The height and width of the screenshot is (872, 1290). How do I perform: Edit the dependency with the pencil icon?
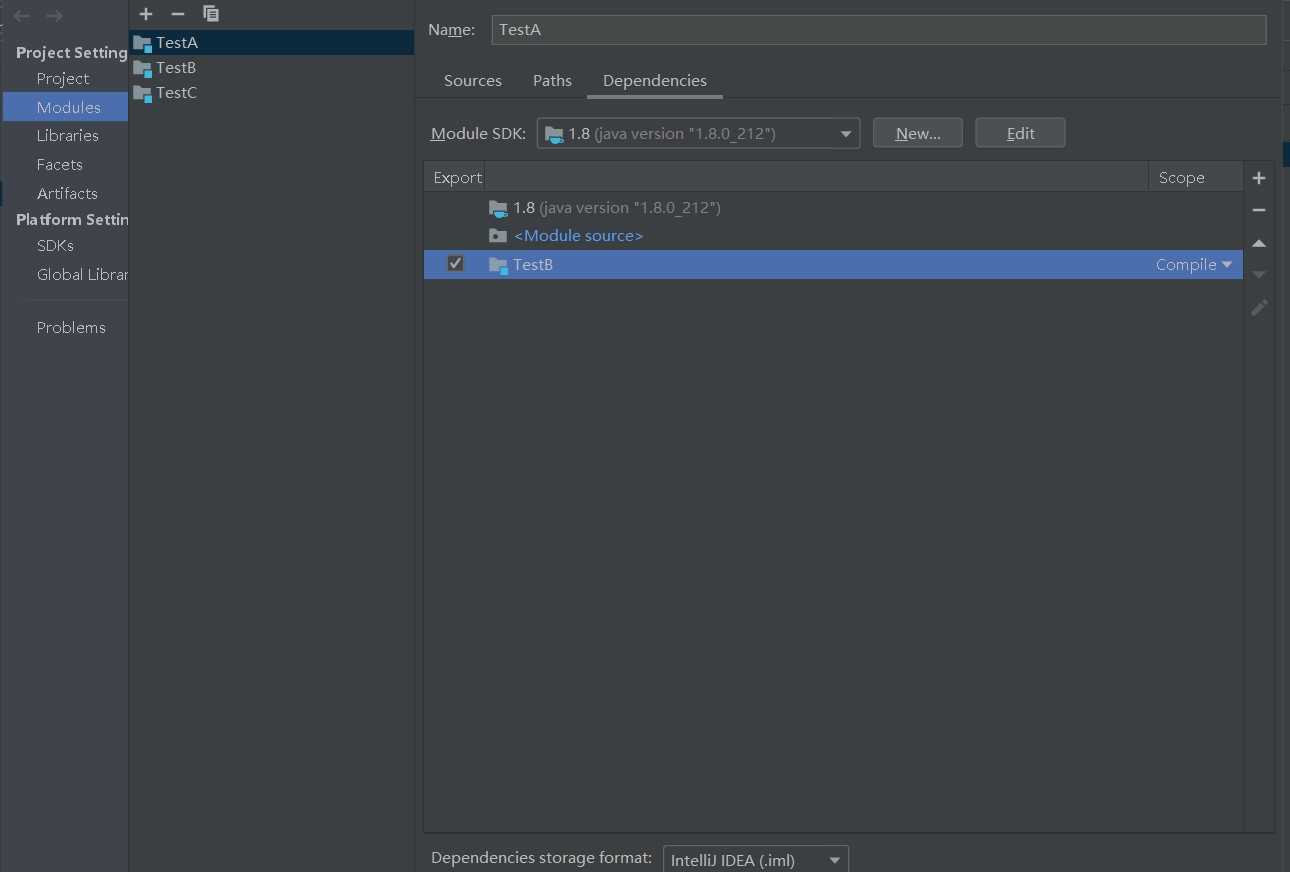point(1259,308)
